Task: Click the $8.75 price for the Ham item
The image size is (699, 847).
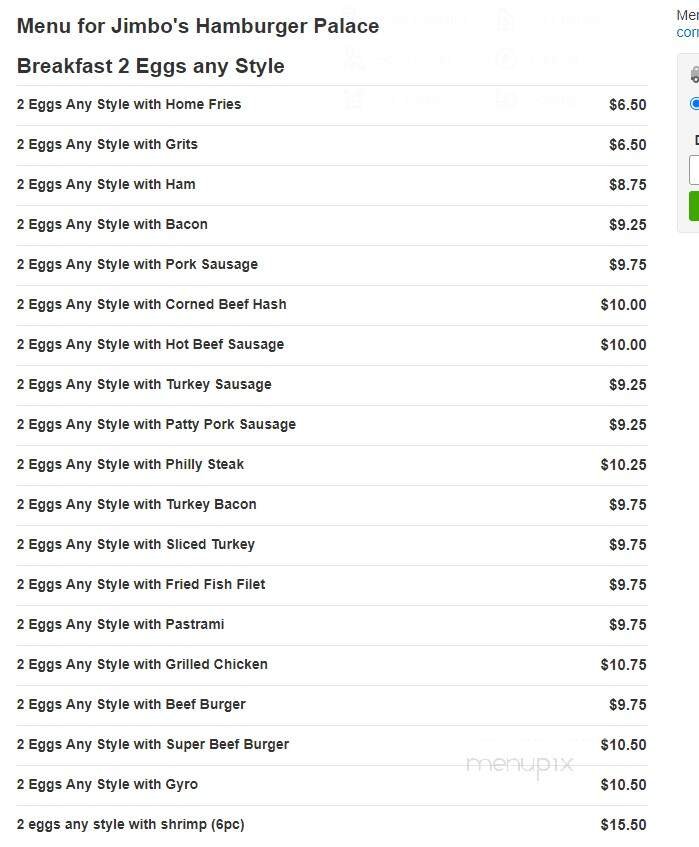Action: [x=627, y=185]
